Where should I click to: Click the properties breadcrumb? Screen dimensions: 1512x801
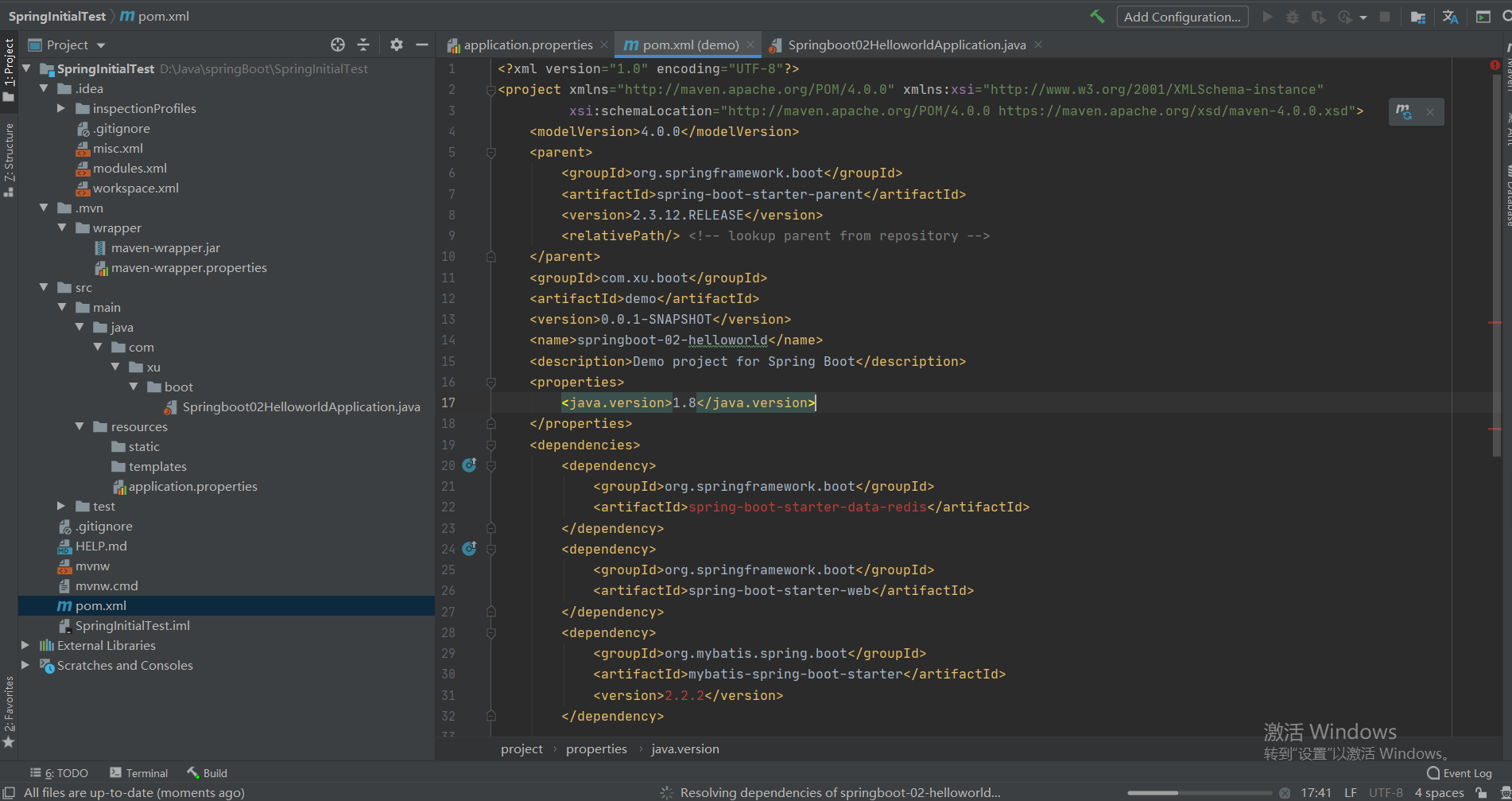pyautogui.click(x=596, y=749)
